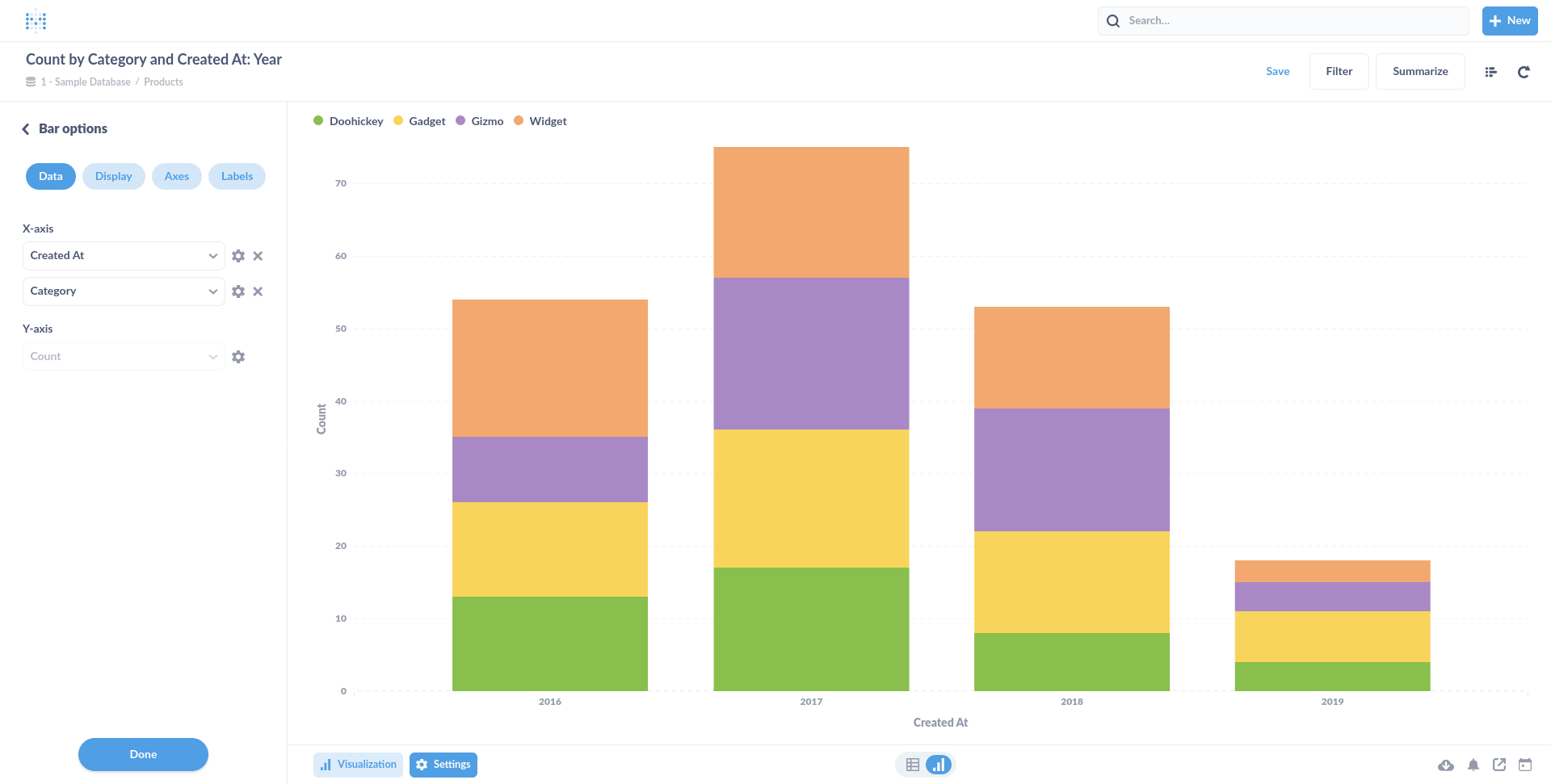Remove the Category series with X icon
This screenshot has height=784, width=1551.
pyautogui.click(x=258, y=291)
